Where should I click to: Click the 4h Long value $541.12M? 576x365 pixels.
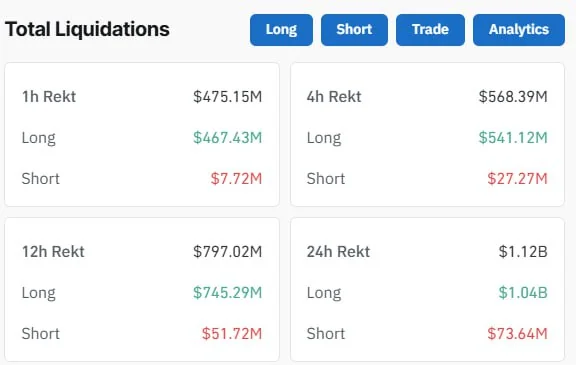pyautogui.click(x=513, y=138)
